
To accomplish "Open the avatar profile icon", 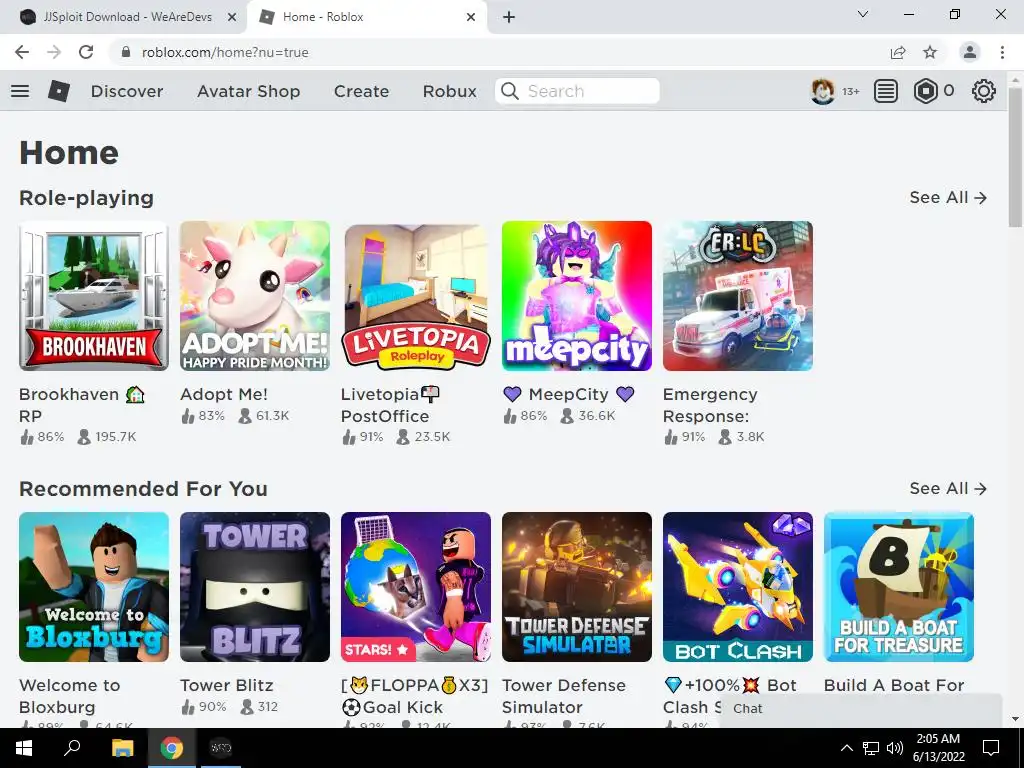I will (x=822, y=91).
